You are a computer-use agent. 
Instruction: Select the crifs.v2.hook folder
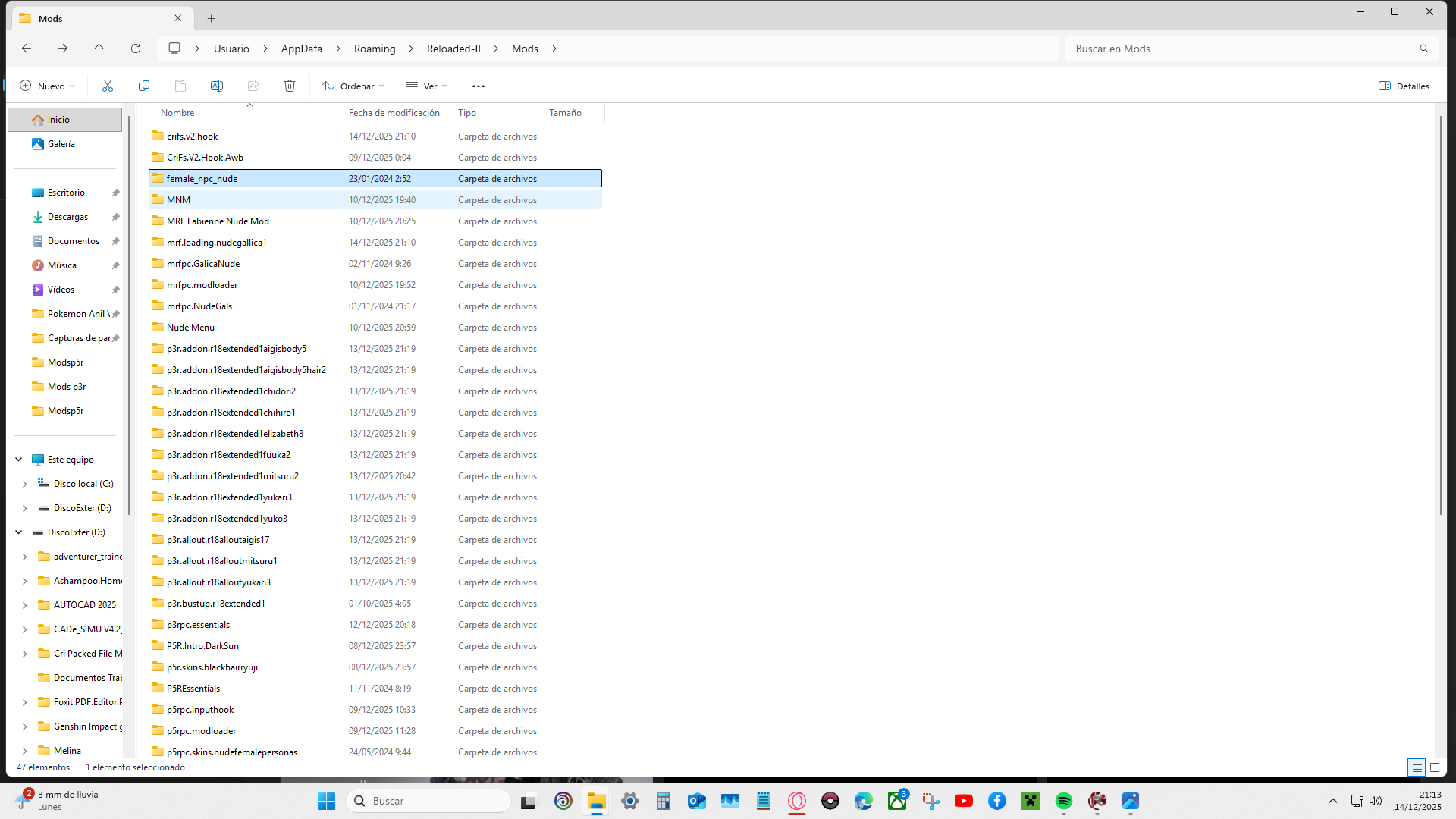375,136
